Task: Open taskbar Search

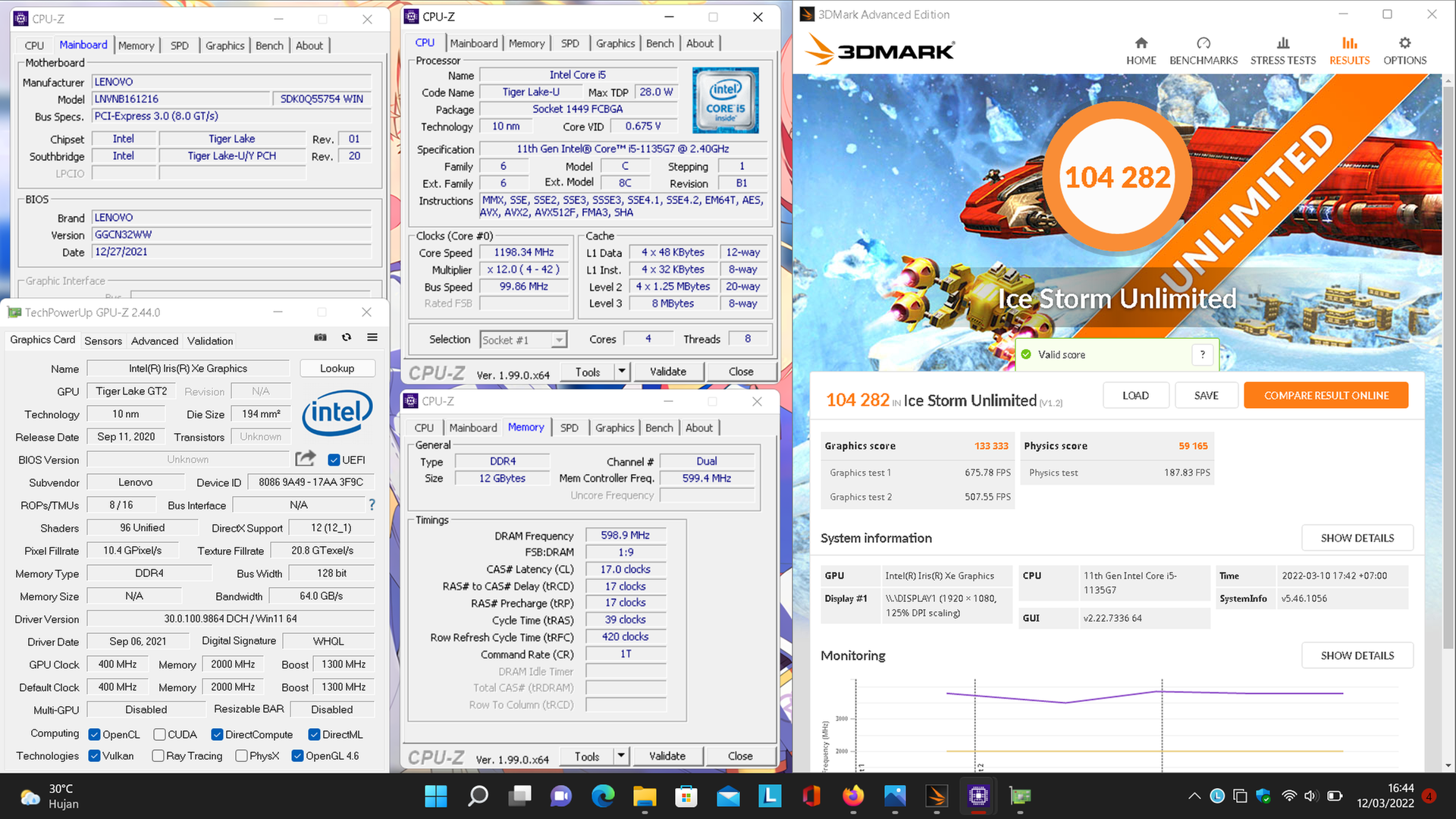Action: [478, 796]
